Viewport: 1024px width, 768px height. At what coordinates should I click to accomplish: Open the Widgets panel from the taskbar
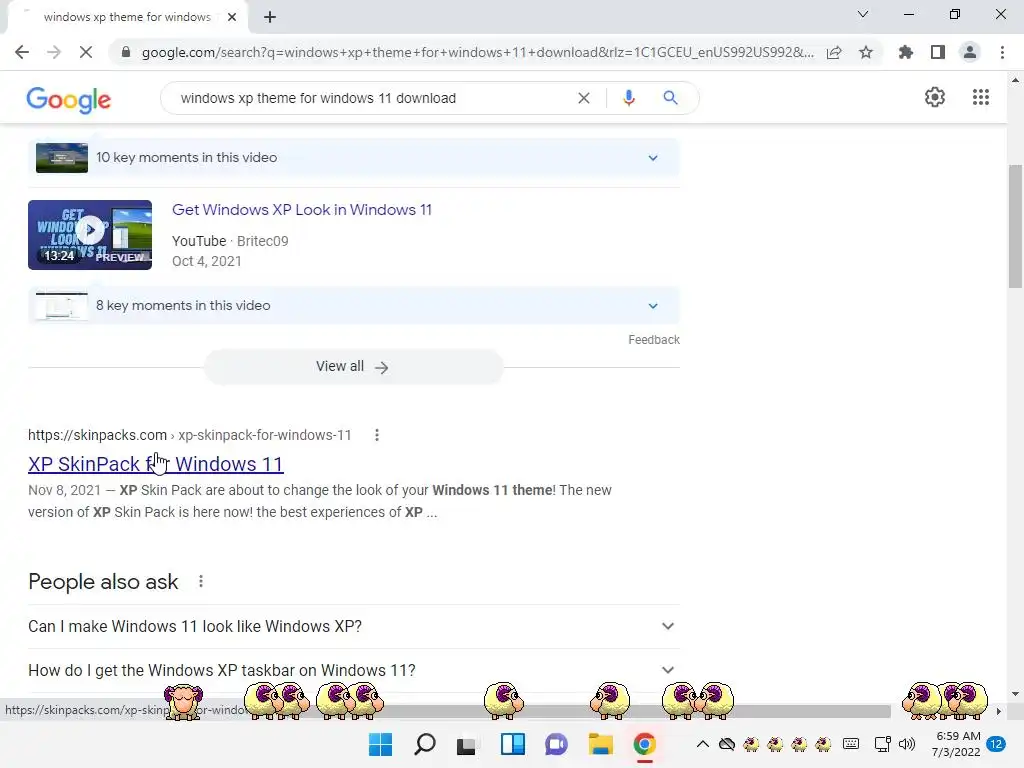click(x=513, y=744)
